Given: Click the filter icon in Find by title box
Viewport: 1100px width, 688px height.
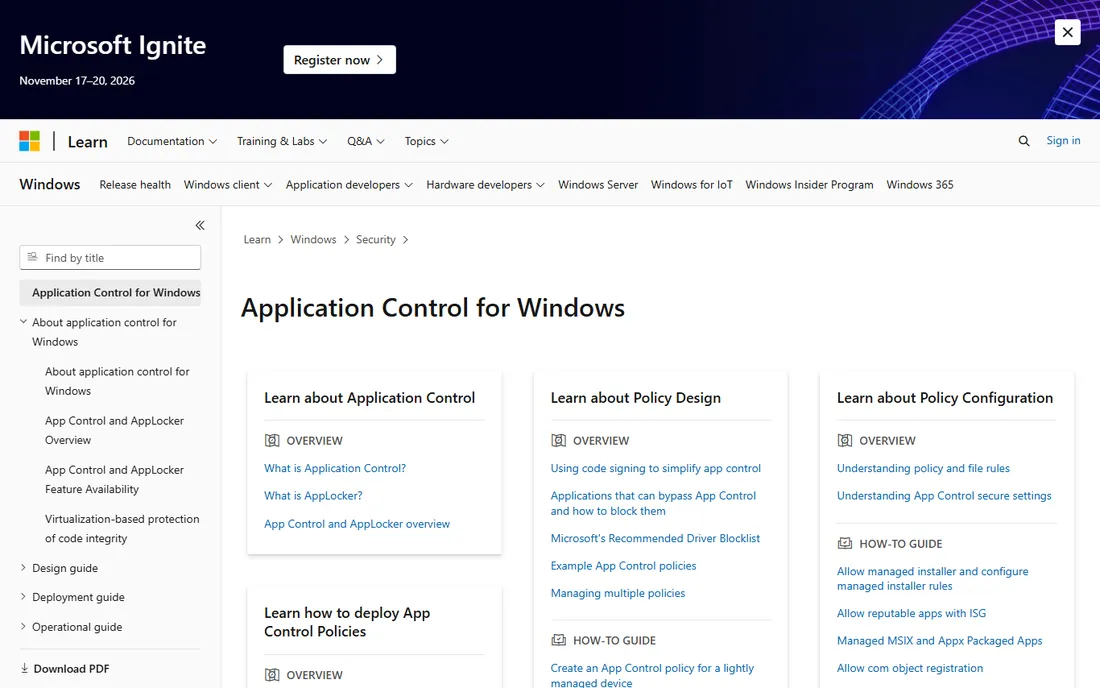Looking at the screenshot, I should [x=32, y=257].
